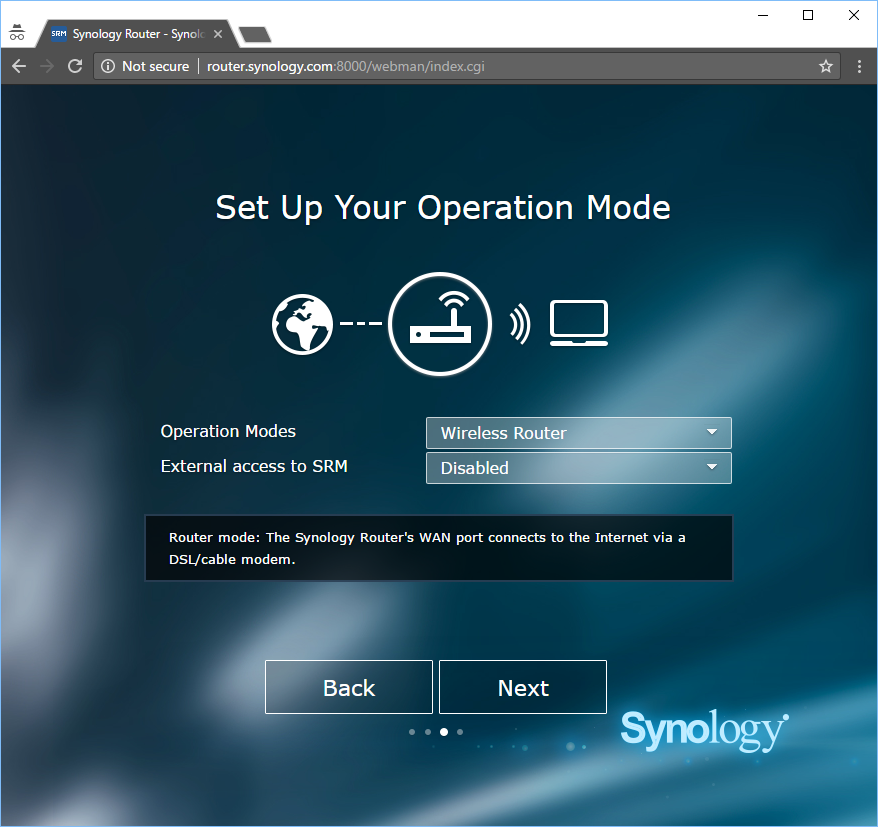The height and width of the screenshot is (827, 878).
Task: Click the SRM favicon on the tab
Action: [x=59, y=34]
